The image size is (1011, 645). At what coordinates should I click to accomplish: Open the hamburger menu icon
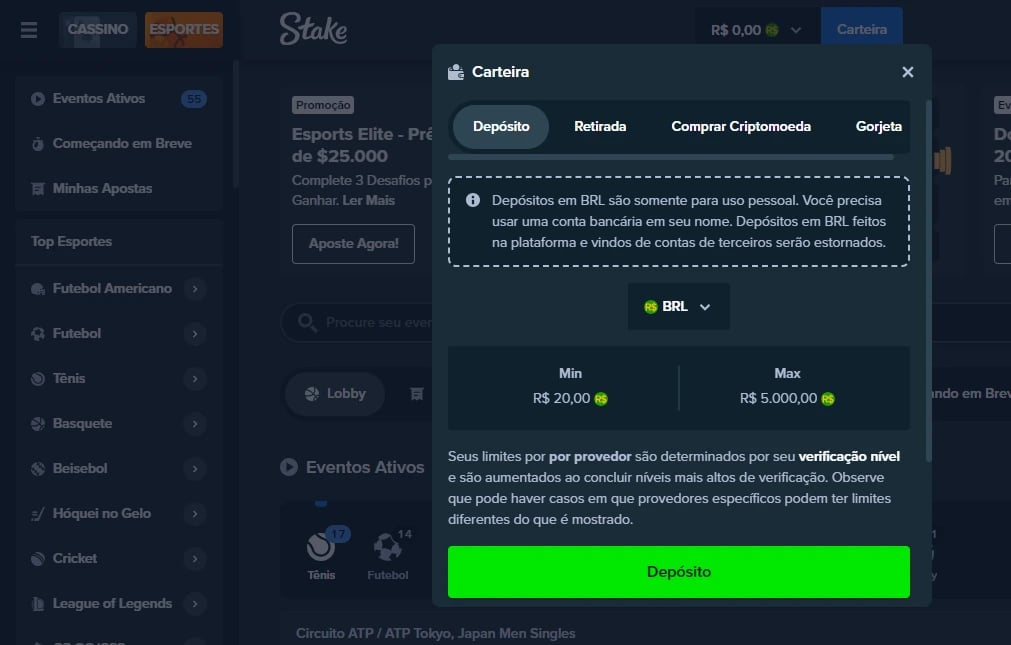(x=28, y=30)
